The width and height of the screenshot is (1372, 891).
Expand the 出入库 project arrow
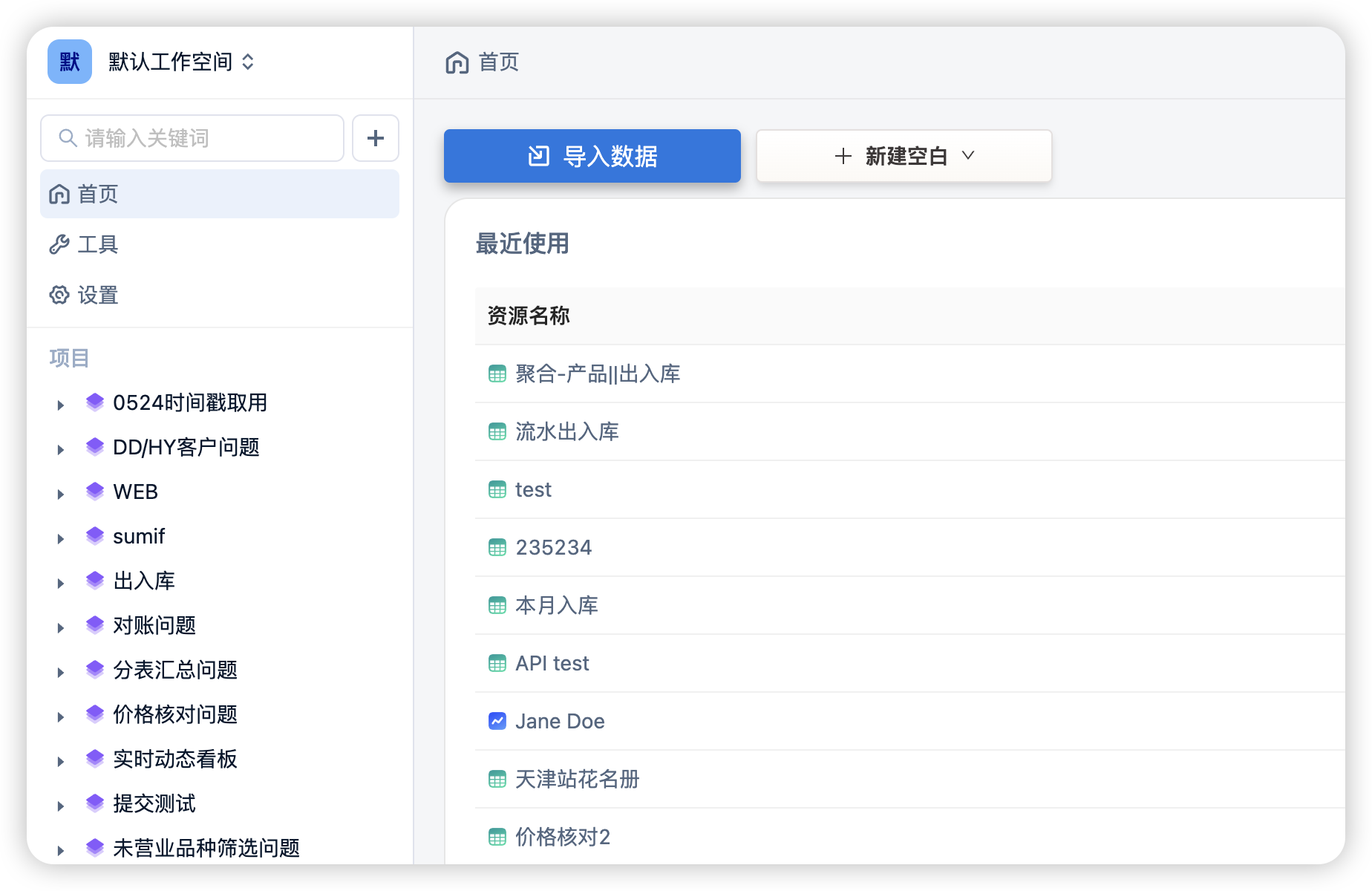pos(61,583)
